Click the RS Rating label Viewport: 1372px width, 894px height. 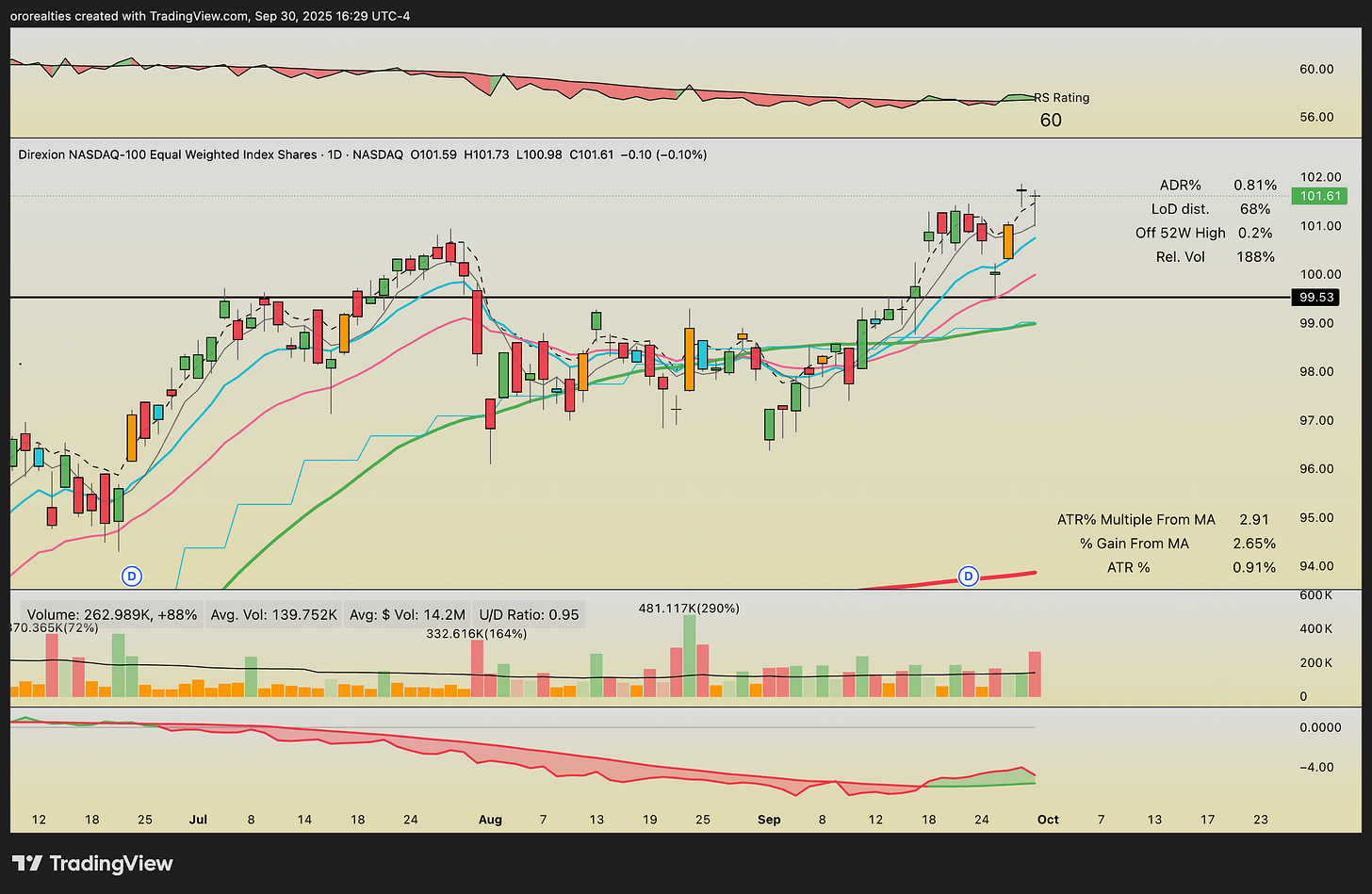[1062, 98]
